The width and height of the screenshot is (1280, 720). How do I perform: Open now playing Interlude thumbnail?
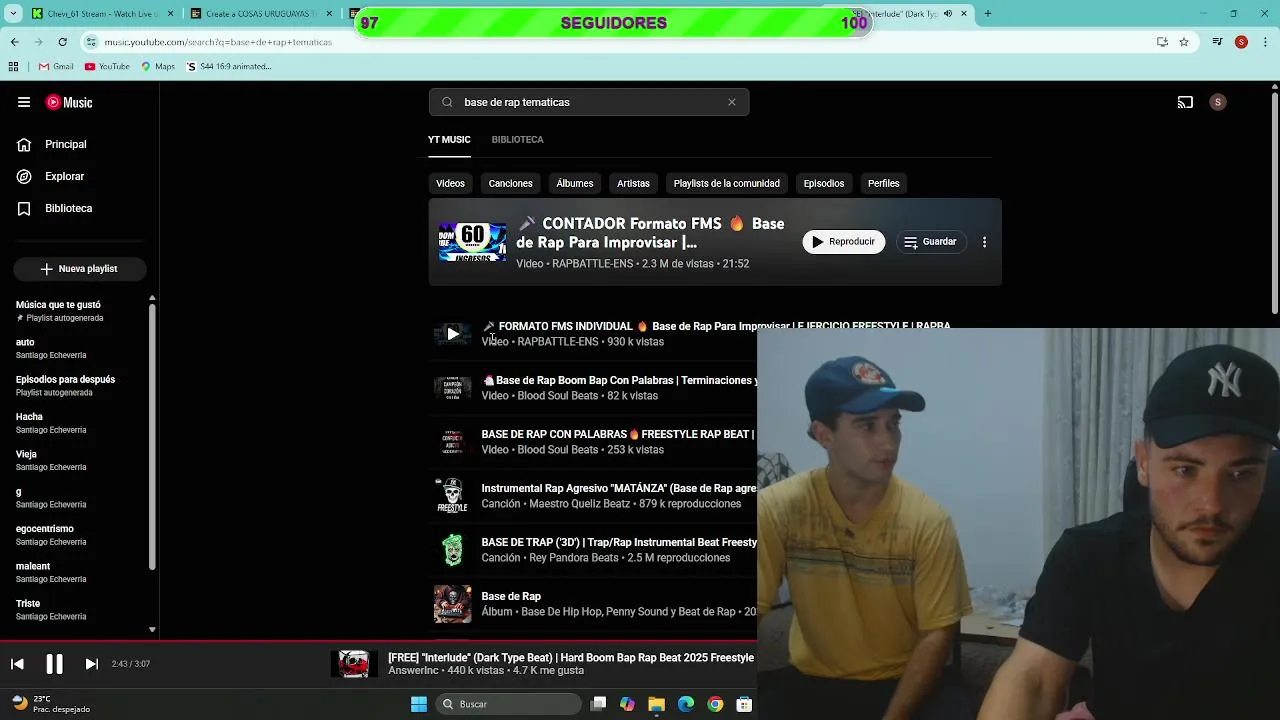[354, 664]
